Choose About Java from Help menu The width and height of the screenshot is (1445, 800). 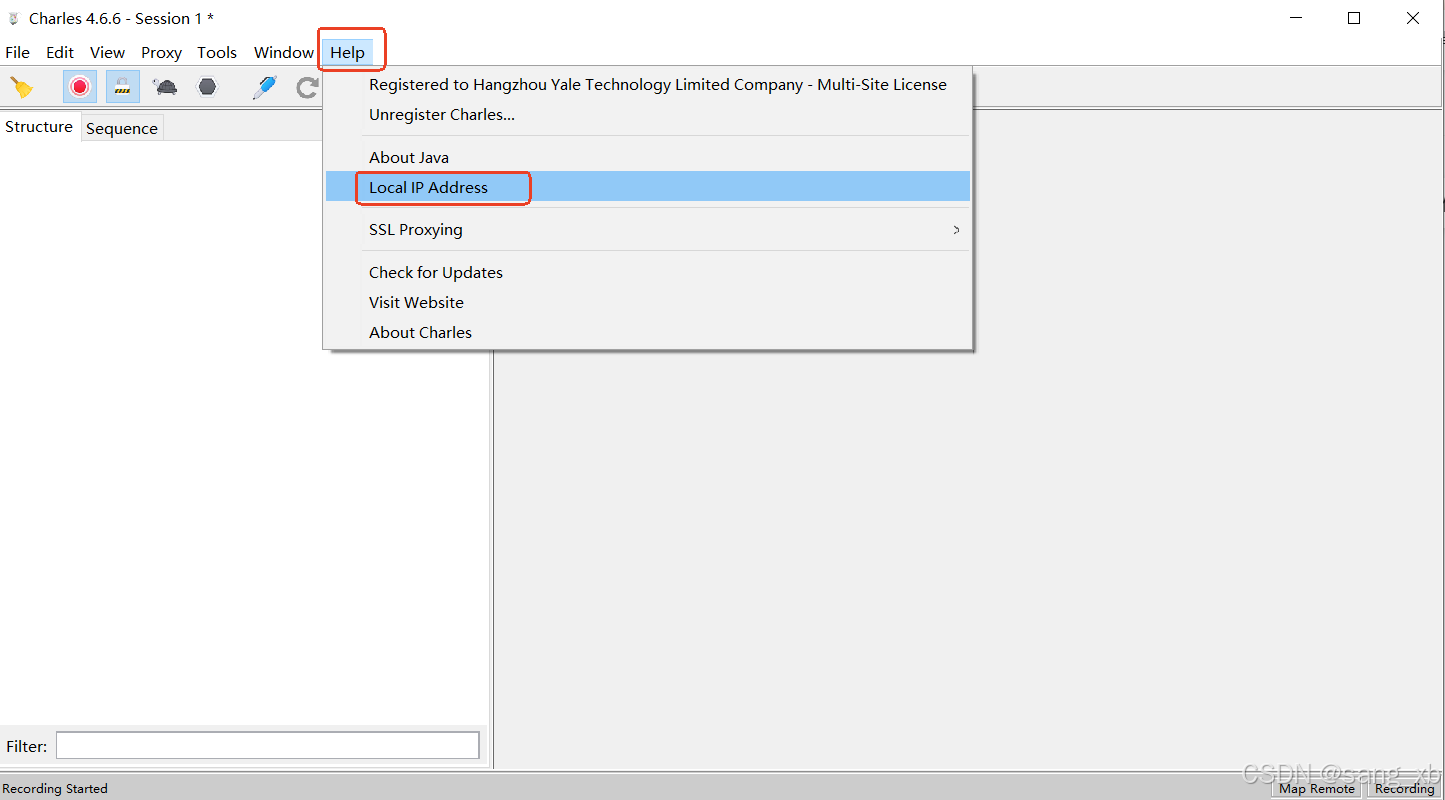pos(648,157)
